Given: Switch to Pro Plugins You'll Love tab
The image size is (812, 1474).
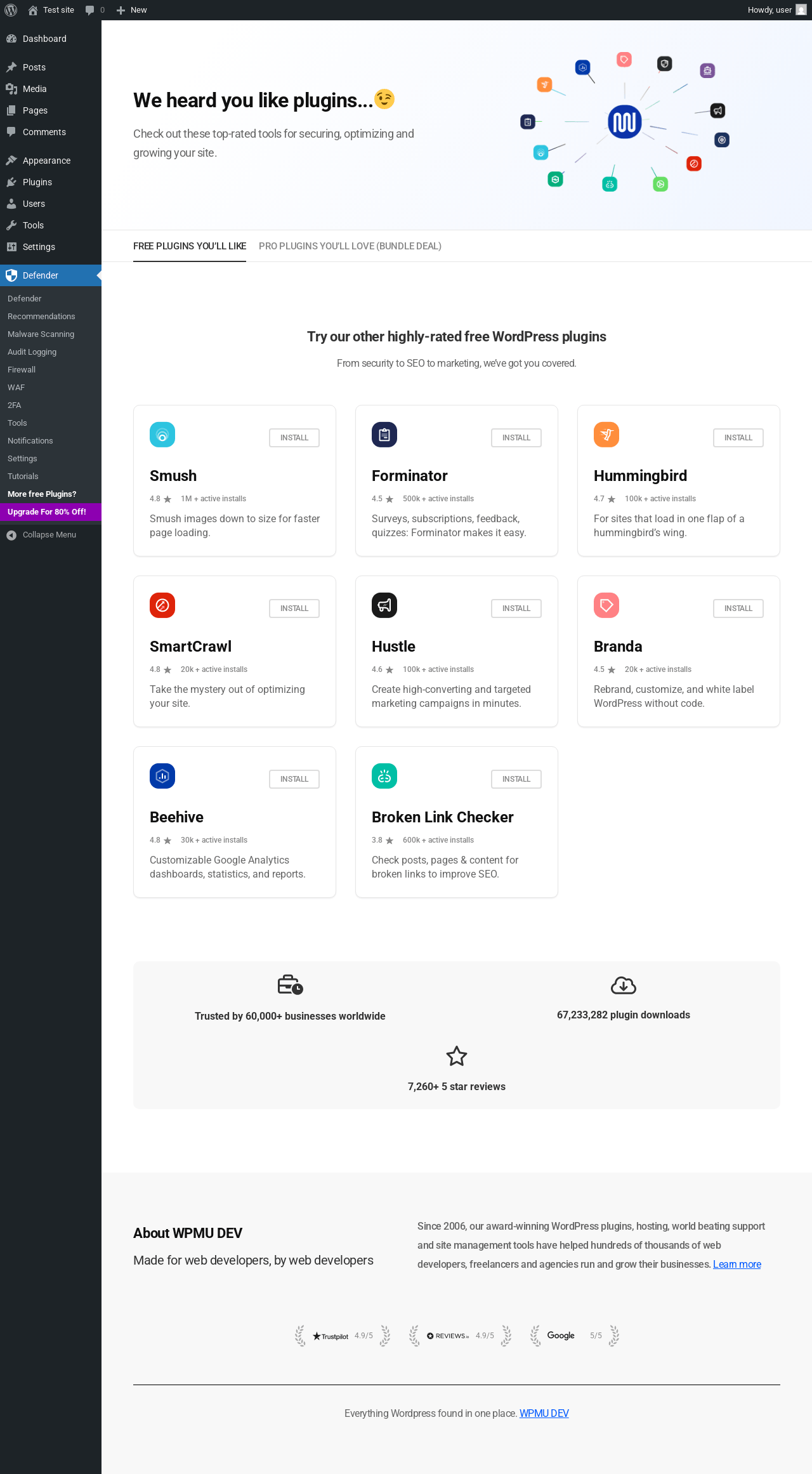Looking at the screenshot, I should tap(350, 246).
